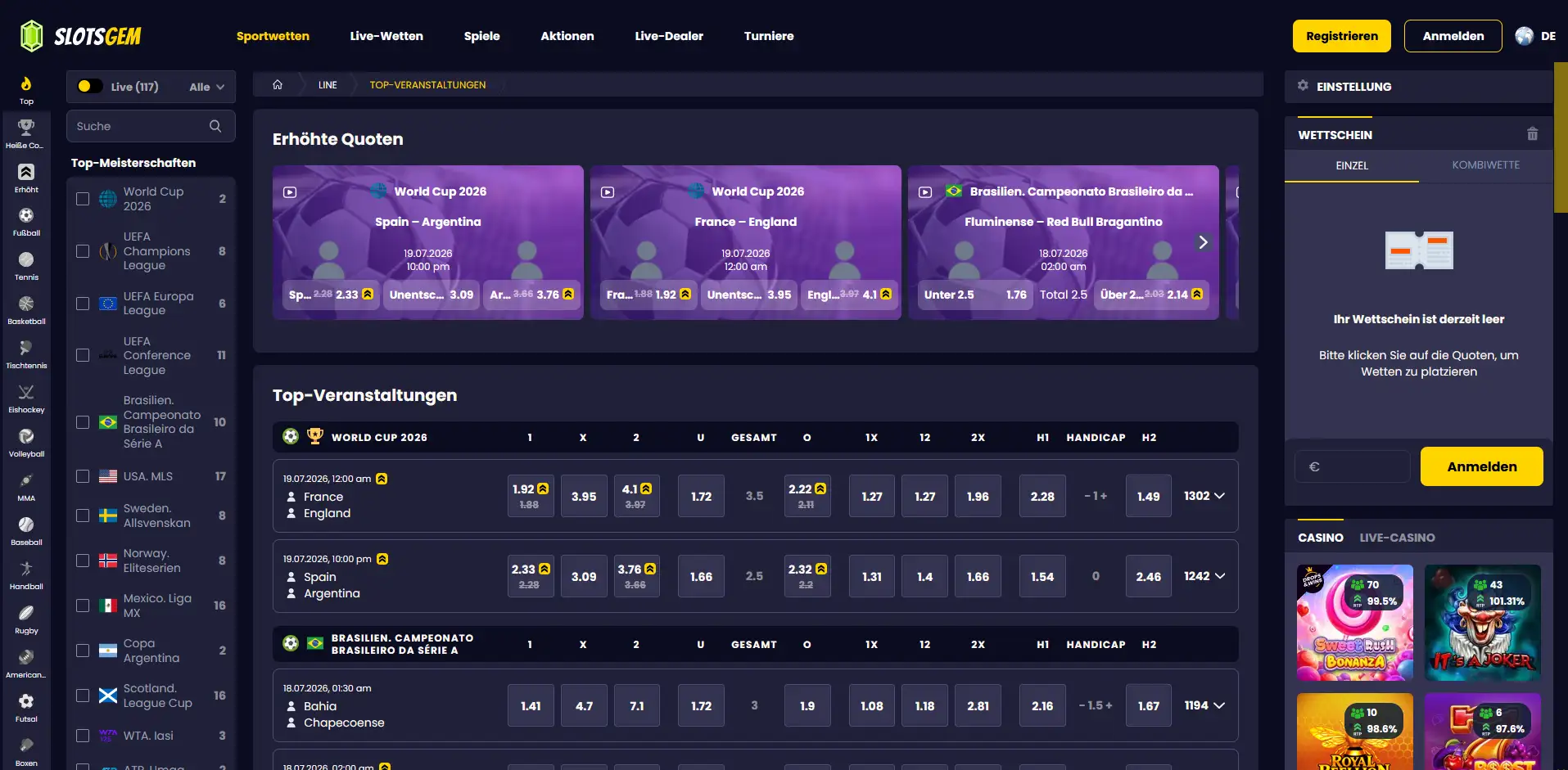Open video stream icon on France – England card

608,192
